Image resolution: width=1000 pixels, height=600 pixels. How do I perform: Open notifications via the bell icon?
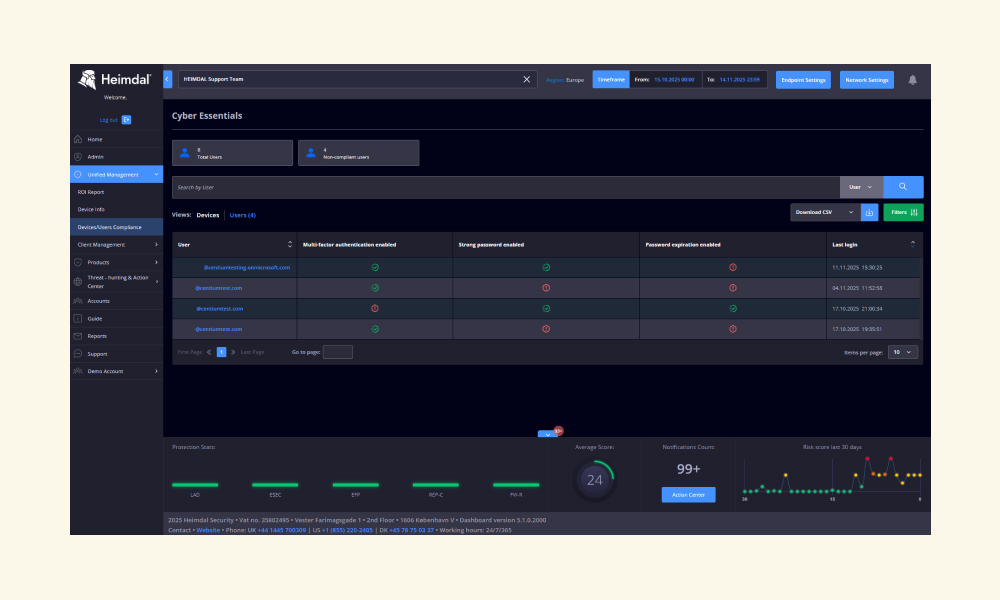pos(913,80)
